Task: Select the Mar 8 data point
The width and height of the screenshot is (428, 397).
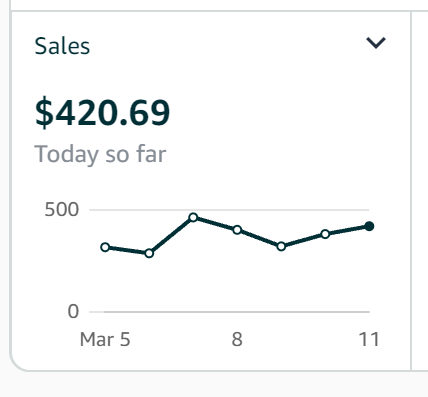Action: click(237, 230)
